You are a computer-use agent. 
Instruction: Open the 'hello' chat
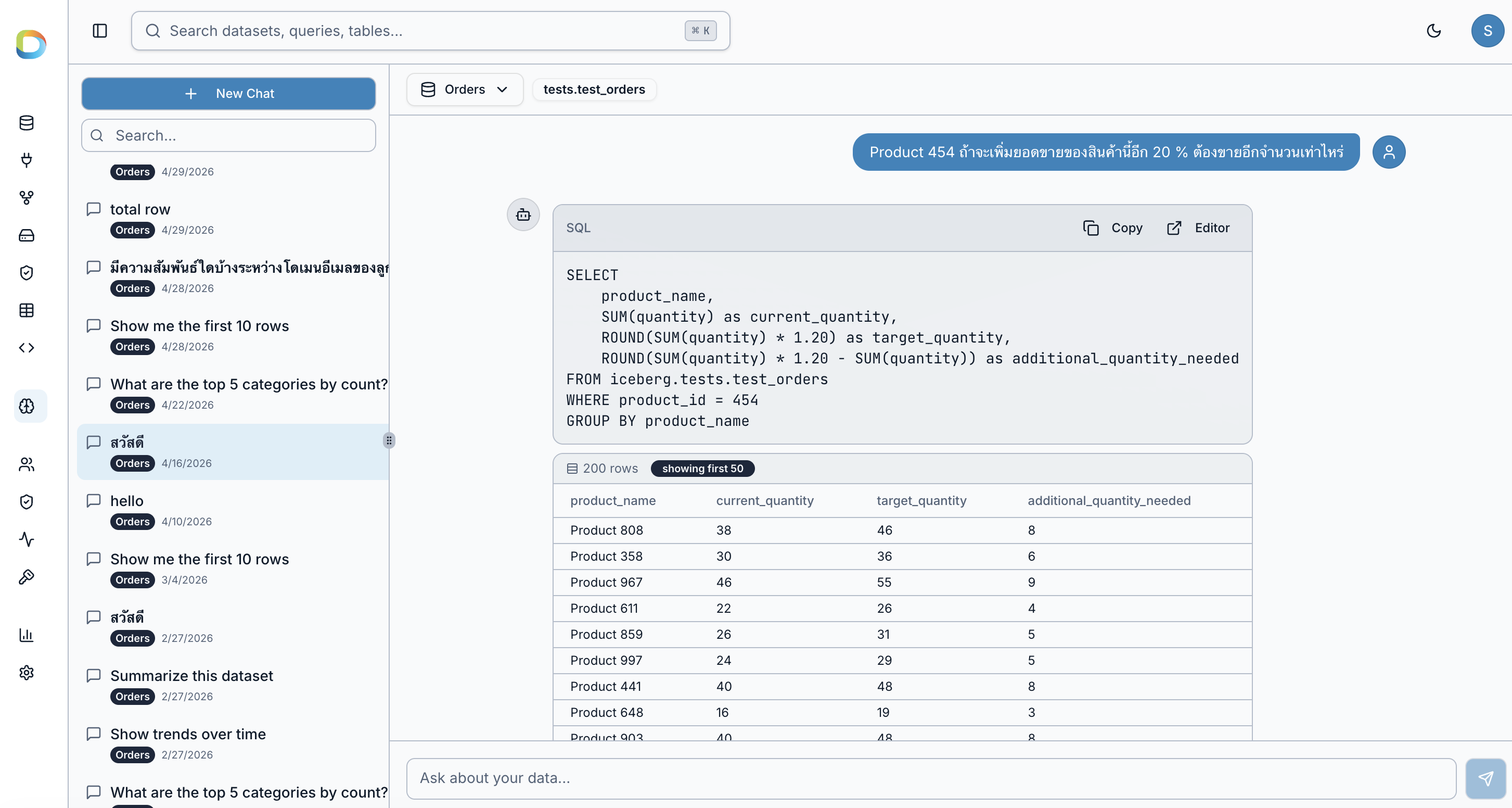[x=233, y=510]
